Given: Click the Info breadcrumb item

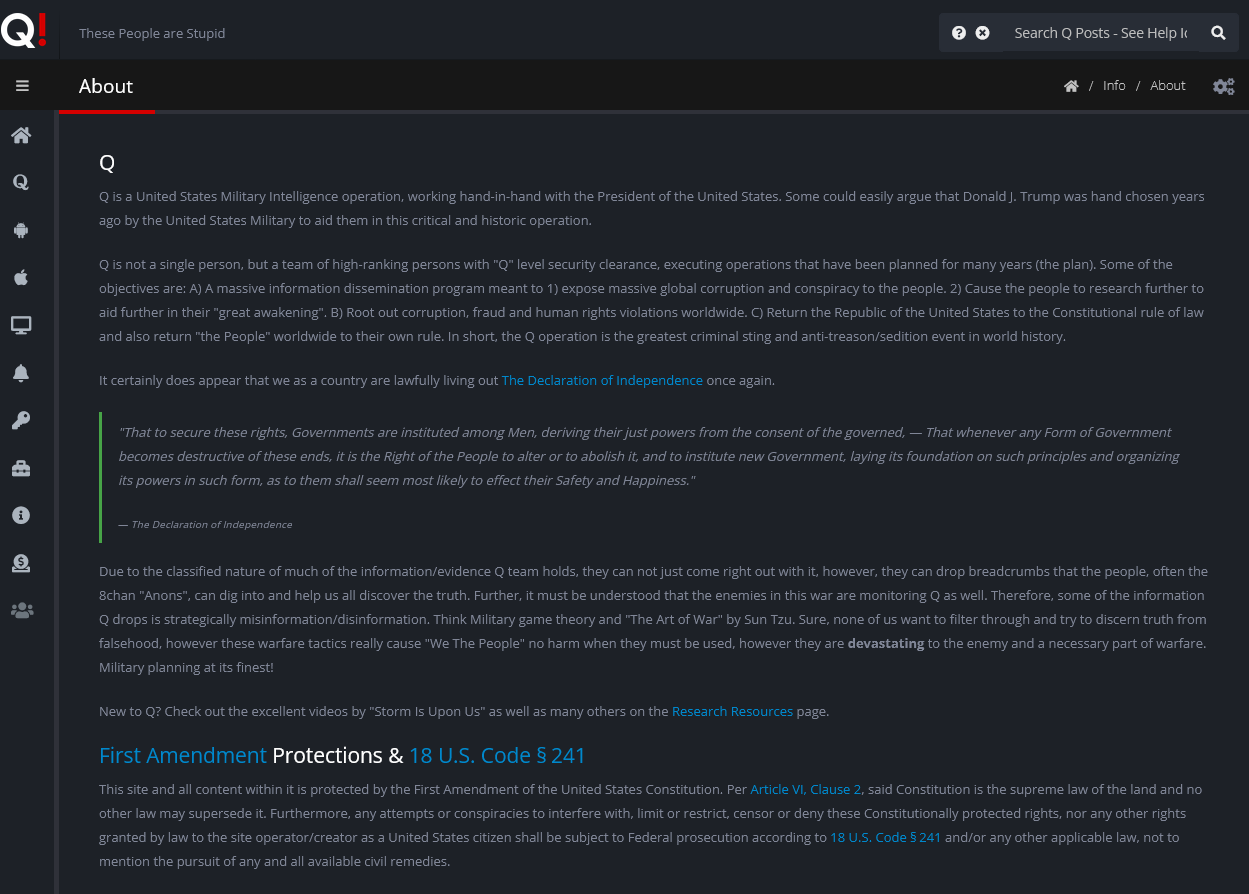Looking at the screenshot, I should [x=1114, y=86].
